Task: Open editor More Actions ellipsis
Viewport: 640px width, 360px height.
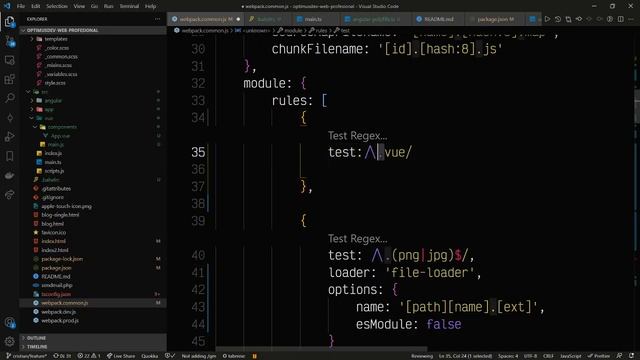Action: (x=631, y=19)
